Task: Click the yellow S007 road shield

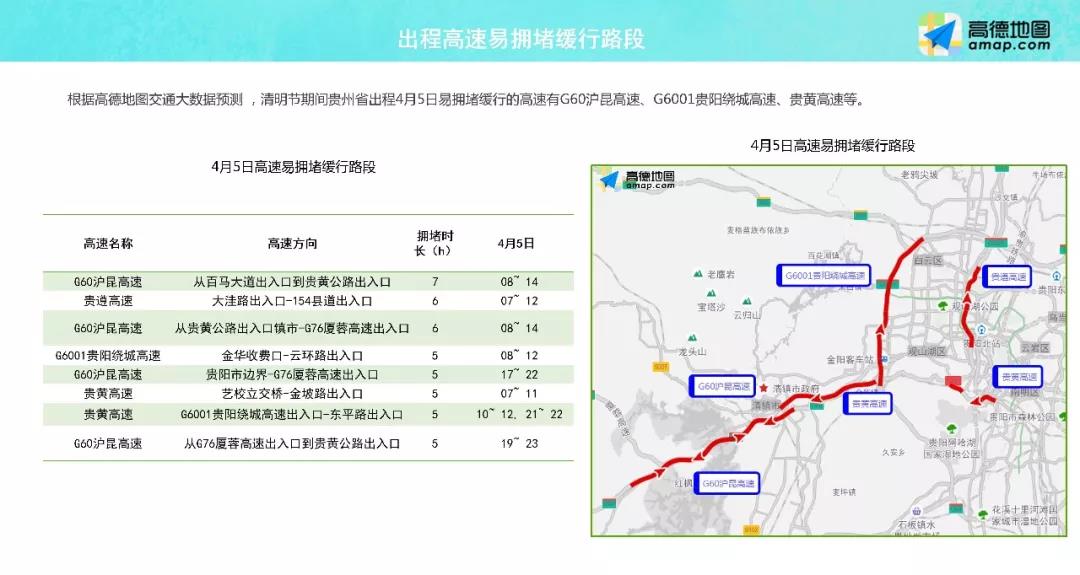Action: pyautogui.click(x=661, y=366)
